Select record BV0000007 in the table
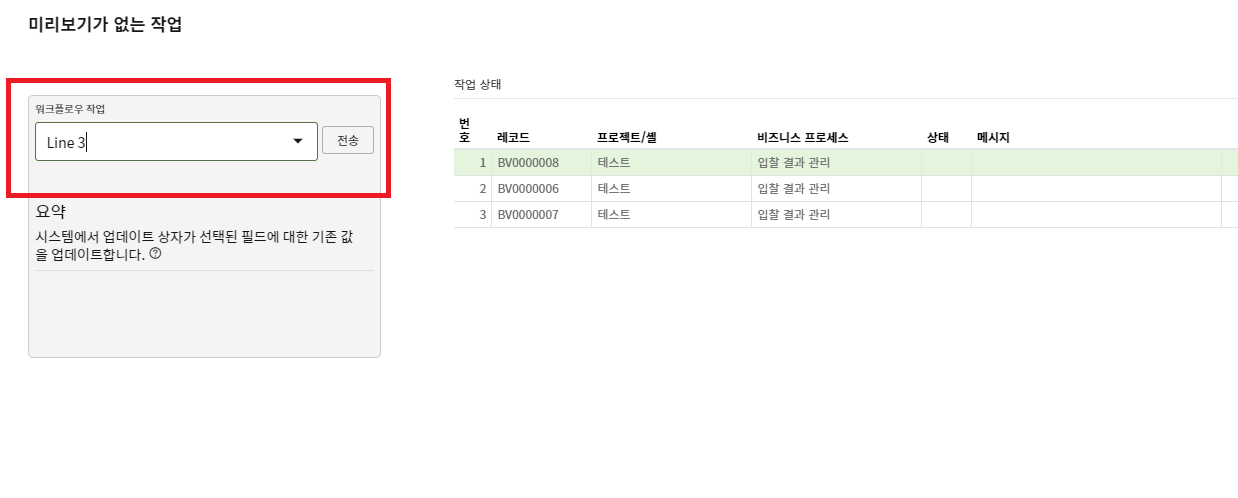The image size is (1238, 498). click(528, 214)
